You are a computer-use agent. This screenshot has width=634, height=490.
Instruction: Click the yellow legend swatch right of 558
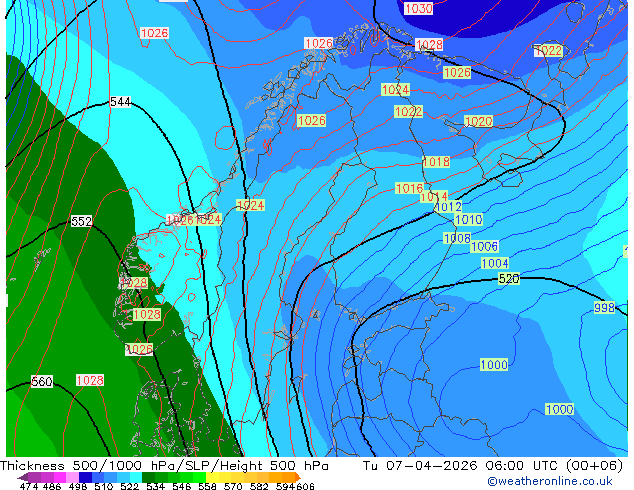pyautogui.click(x=212, y=477)
